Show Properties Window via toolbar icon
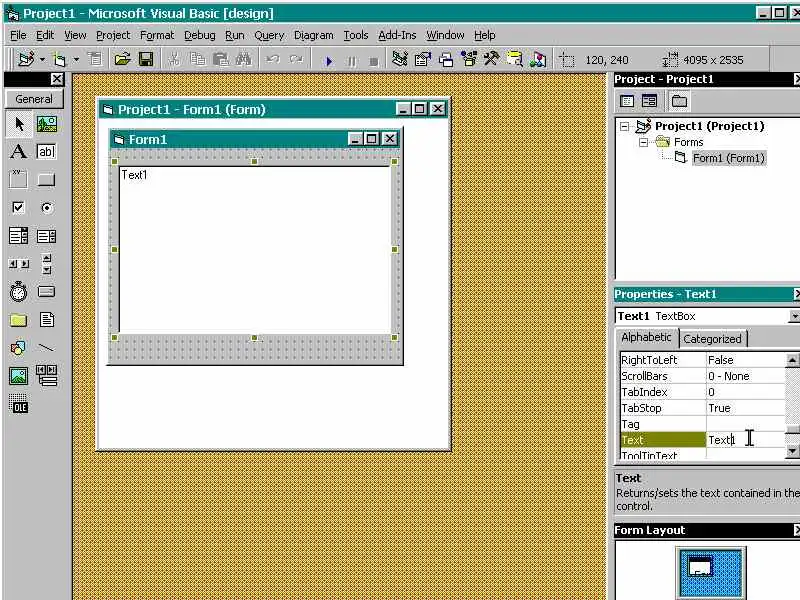 click(422, 60)
